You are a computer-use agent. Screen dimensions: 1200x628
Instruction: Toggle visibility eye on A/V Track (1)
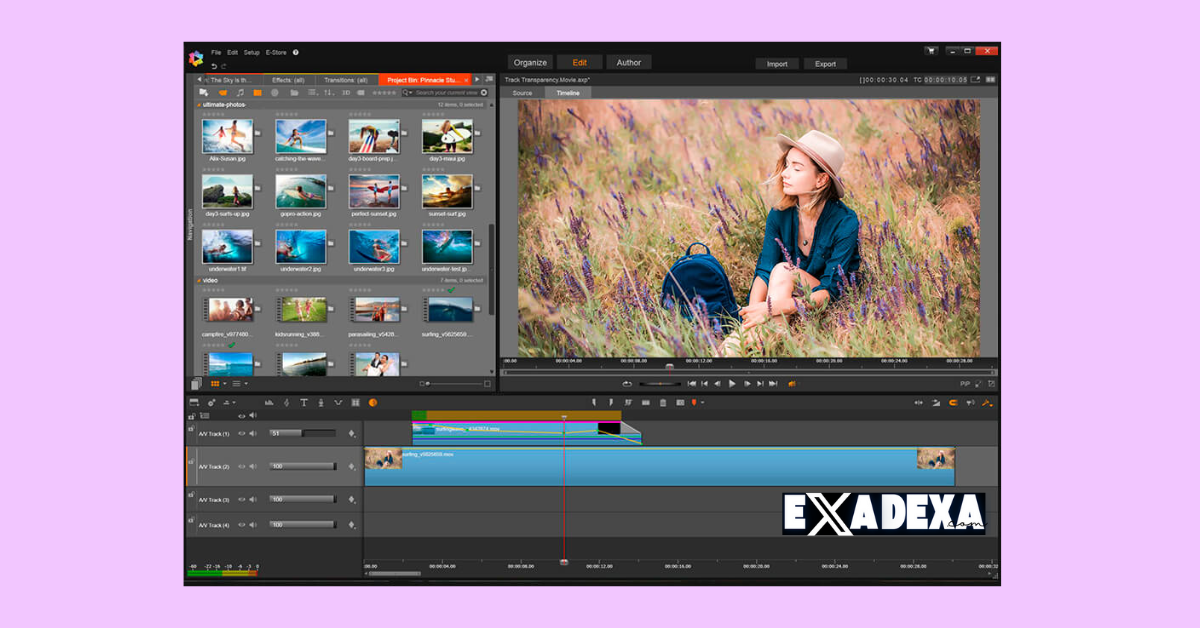pos(241,434)
